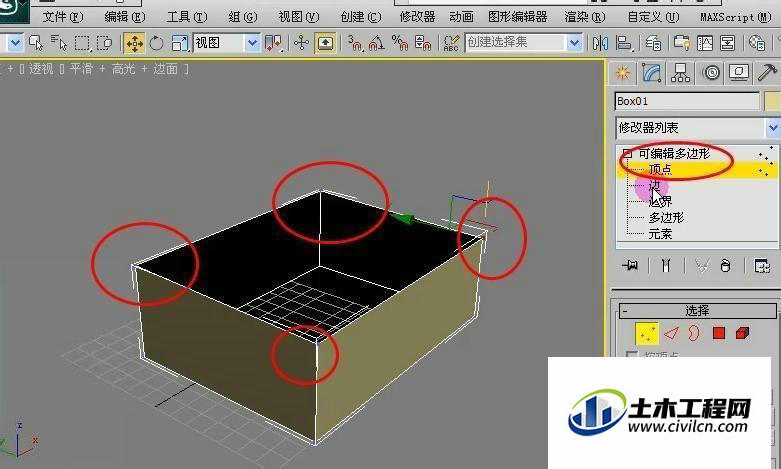Open the 创建(C) menu
This screenshot has width=781, height=469.
pos(361,17)
